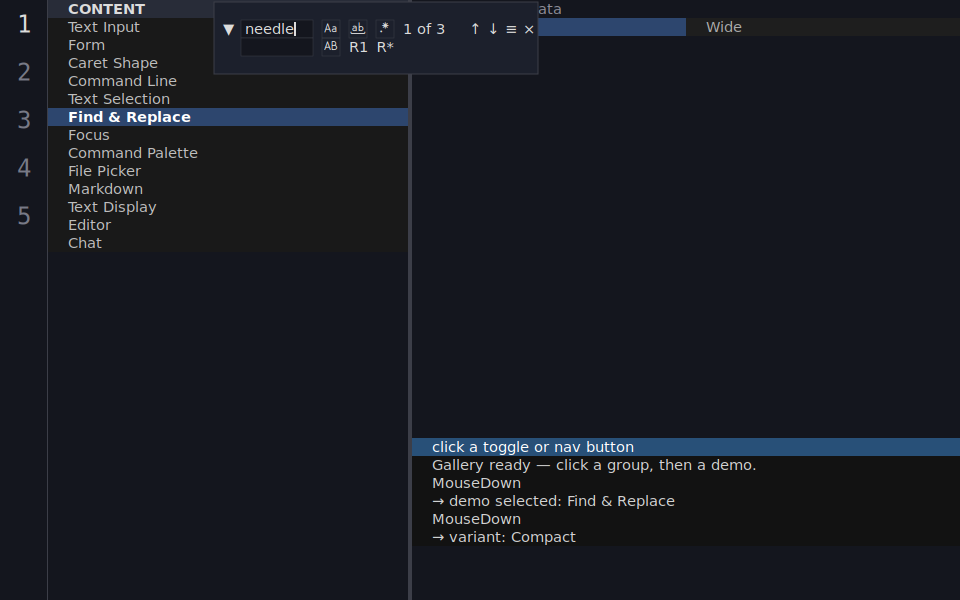Viewport: 960px width, 600px height.
Task: Select the Markdown demo
Action: coord(228,189)
